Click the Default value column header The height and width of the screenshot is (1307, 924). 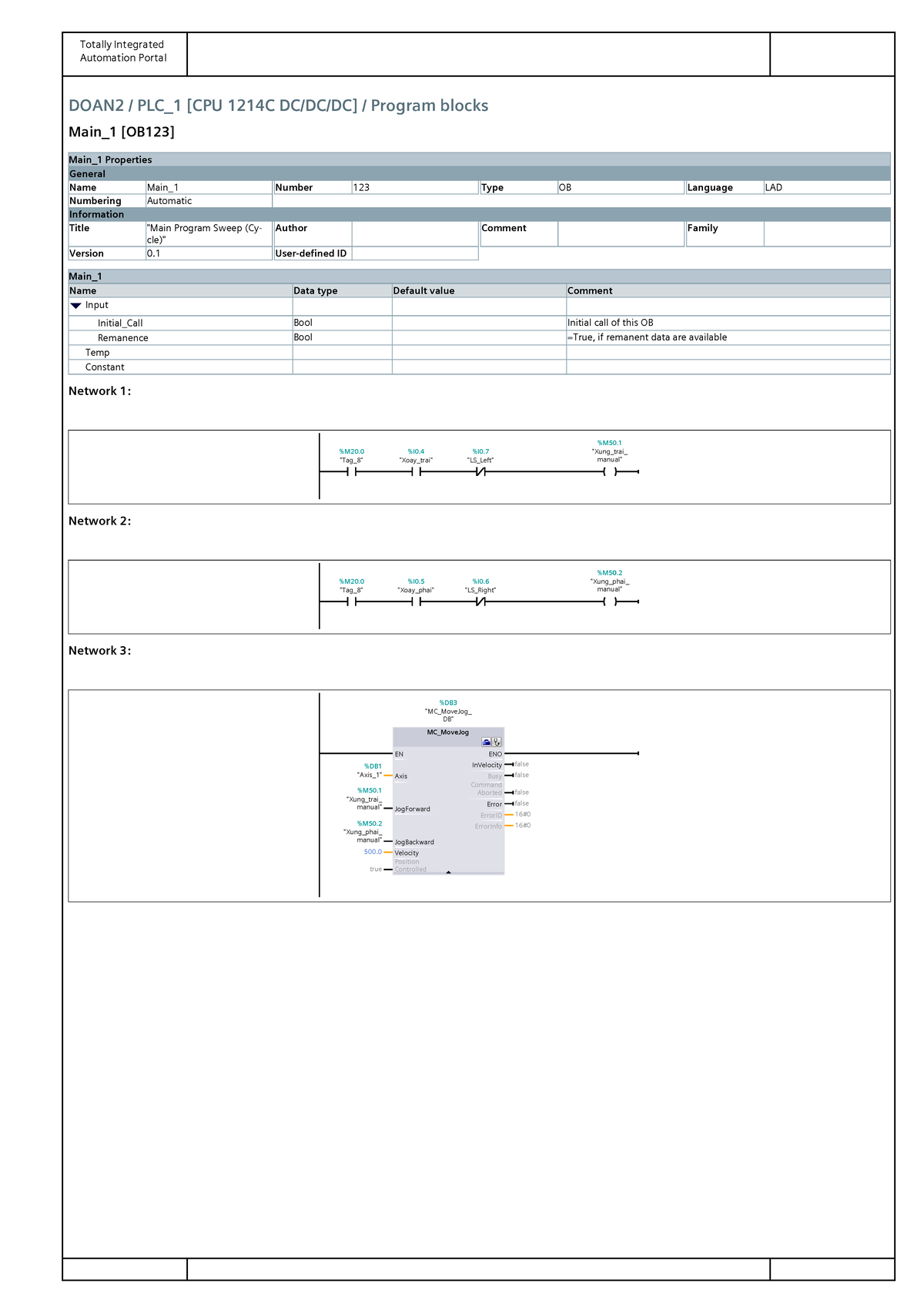point(479,290)
